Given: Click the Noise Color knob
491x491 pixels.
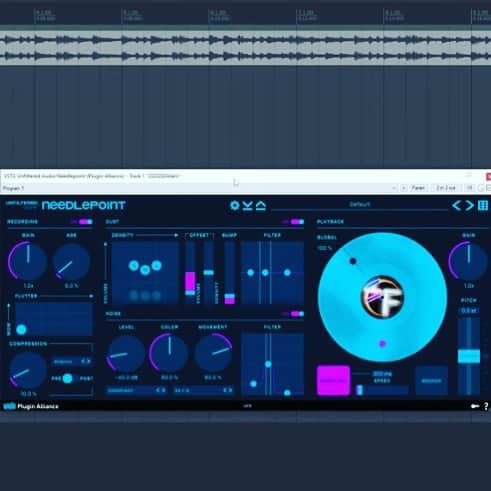Looking at the screenshot, I should (169, 353).
